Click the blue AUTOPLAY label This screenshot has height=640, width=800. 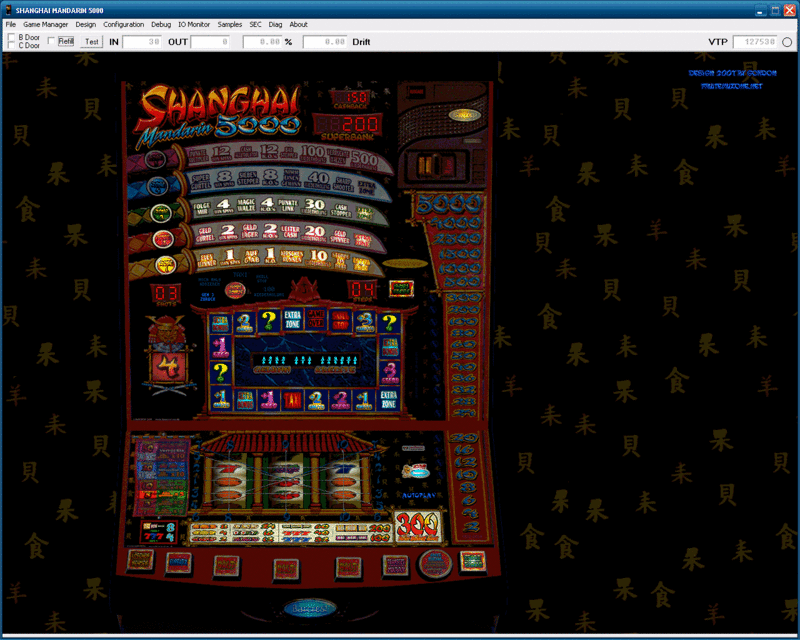tap(419, 496)
